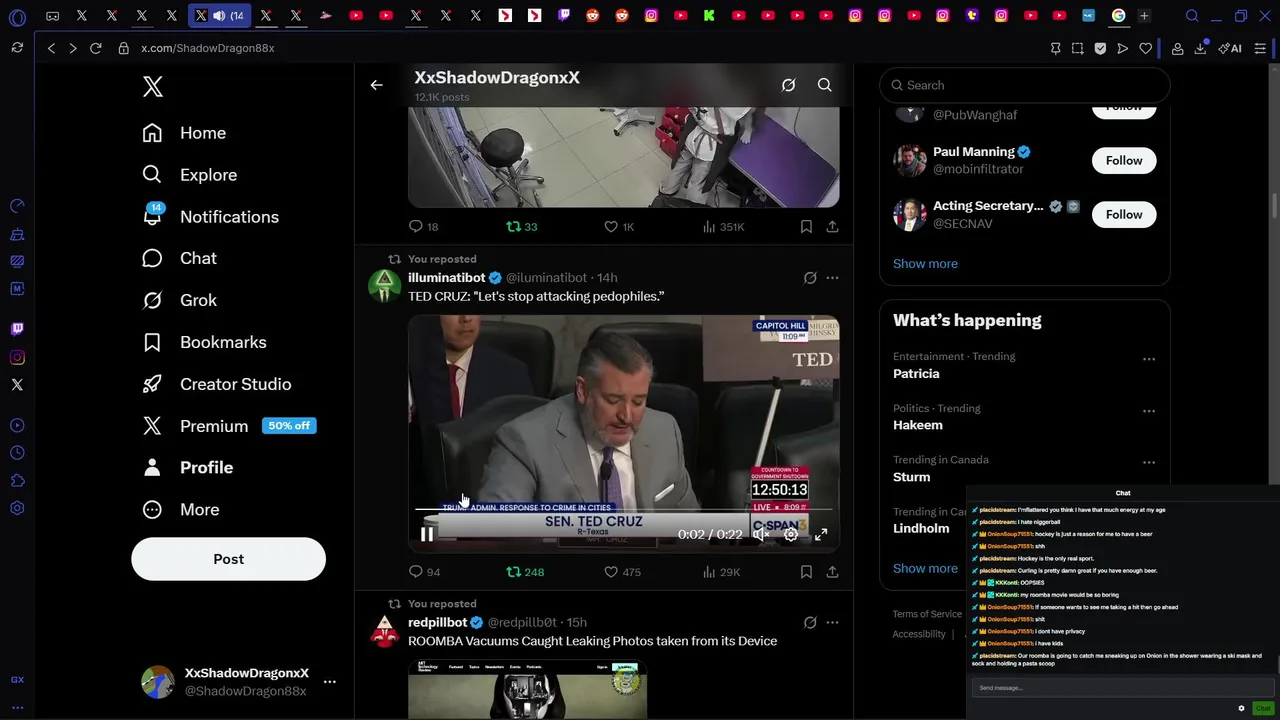The width and height of the screenshot is (1280, 720).
Task: Seek on the Ted Cruz video progress bar
Action: pos(624,509)
